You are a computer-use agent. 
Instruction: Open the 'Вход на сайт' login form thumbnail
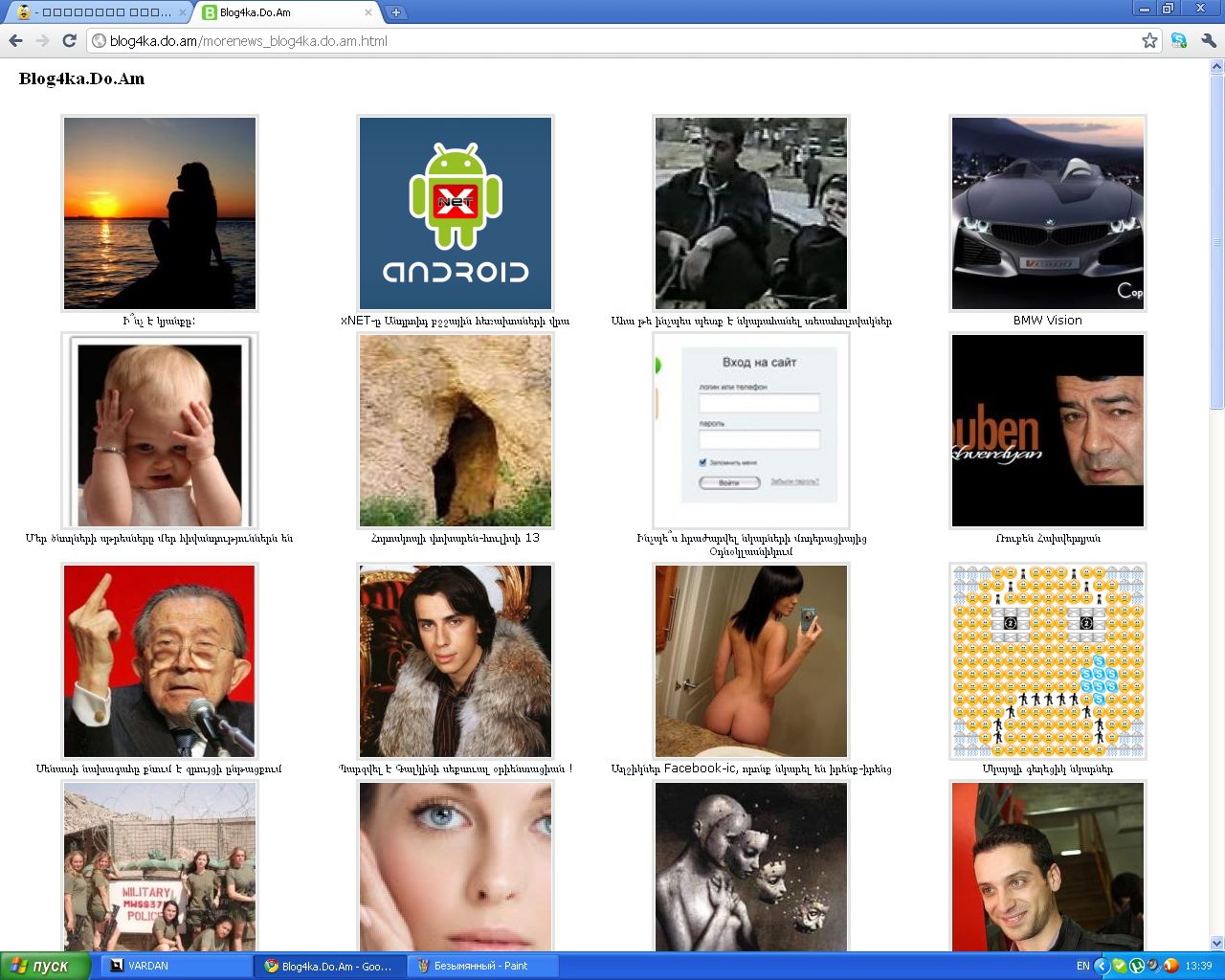tap(751, 431)
